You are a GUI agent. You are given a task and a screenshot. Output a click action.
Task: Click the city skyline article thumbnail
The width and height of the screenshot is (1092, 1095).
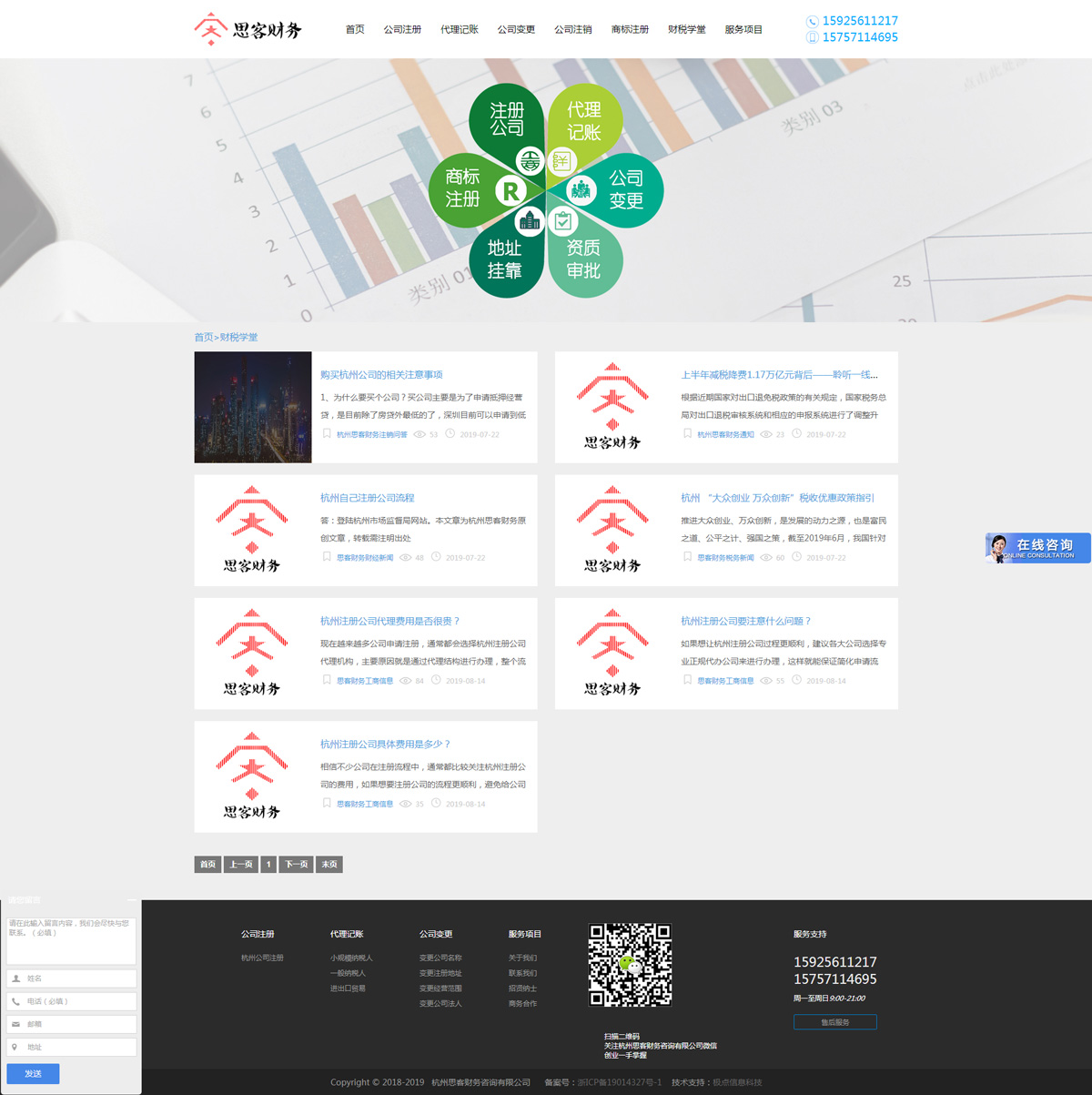(x=253, y=407)
